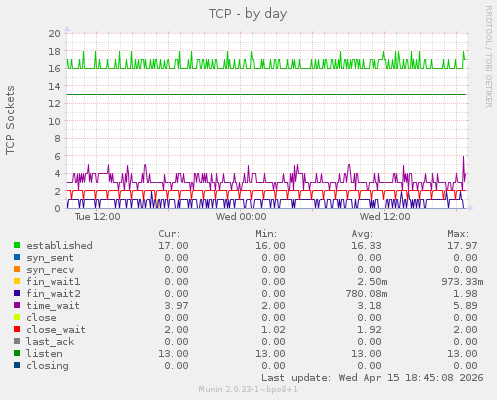Click the 'Min:' column header

(x=266, y=234)
